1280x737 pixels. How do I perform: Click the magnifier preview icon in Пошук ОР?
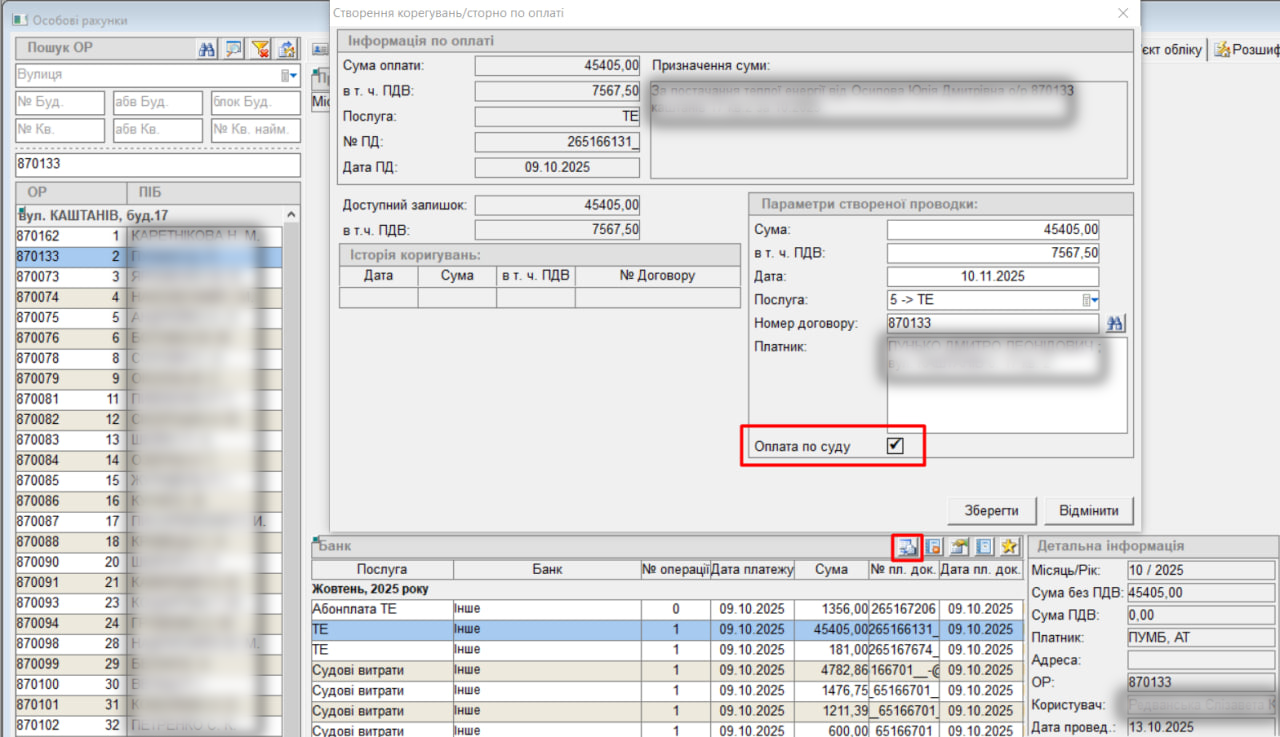tap(234, 48)
